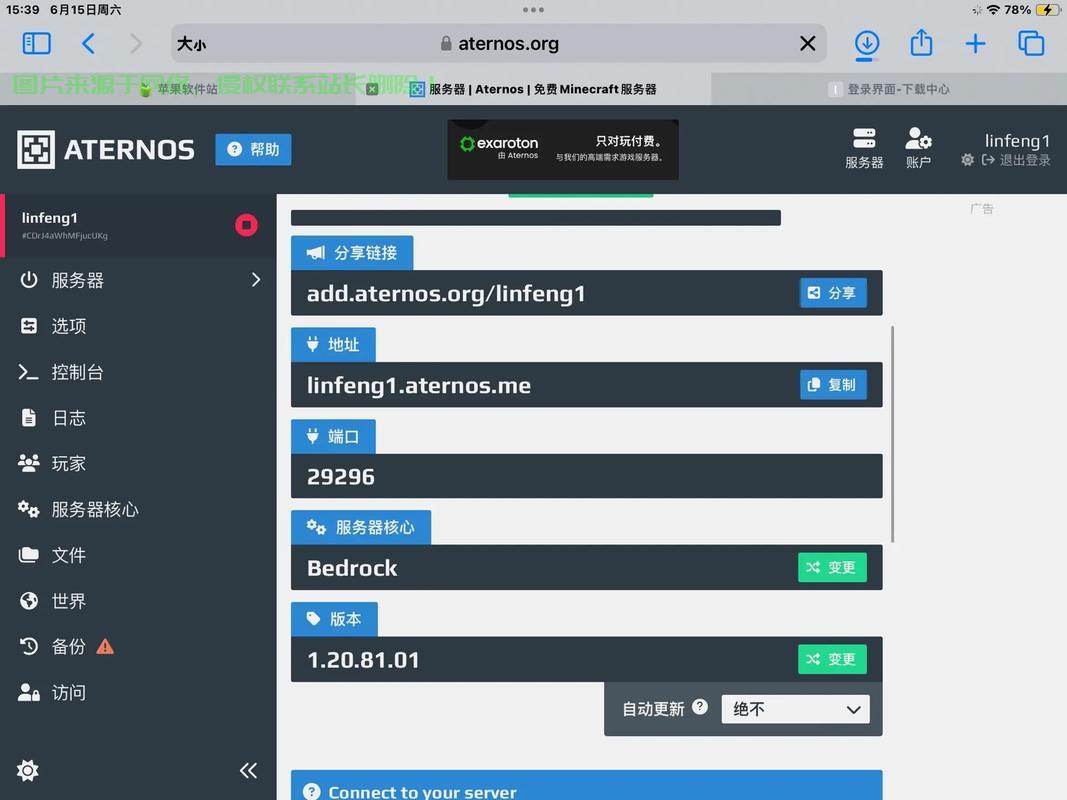1067x800 pixels.
Task: Click the 版本 version label
Action: [334, 619]
